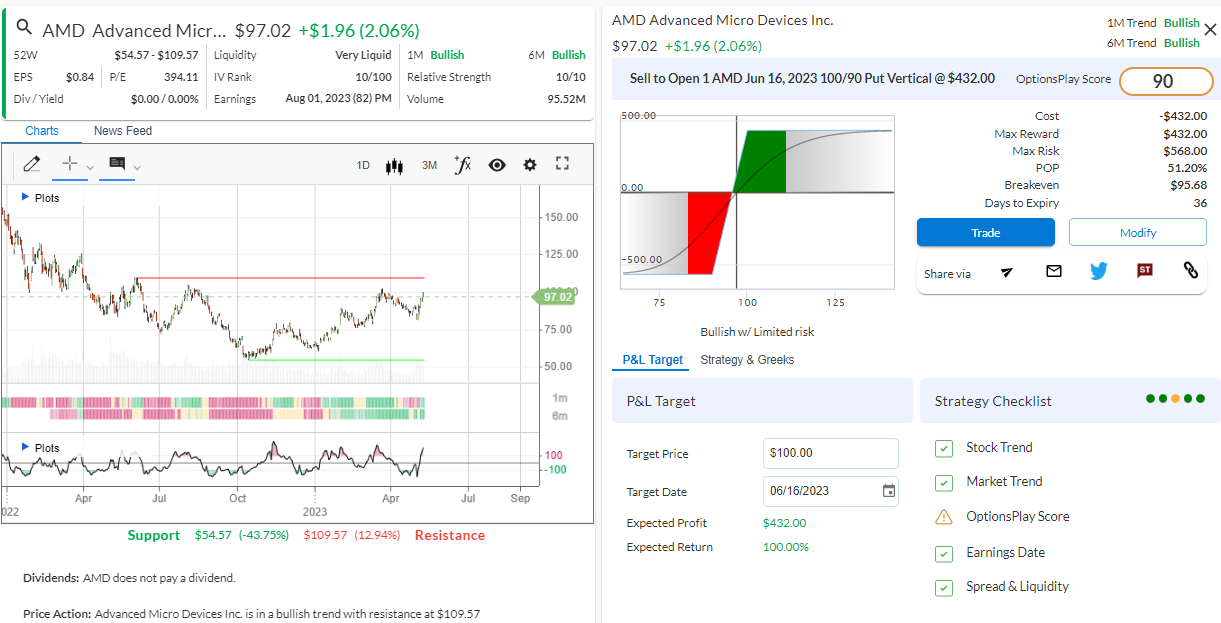Click the 1m trend heat strip

[213, 402]
